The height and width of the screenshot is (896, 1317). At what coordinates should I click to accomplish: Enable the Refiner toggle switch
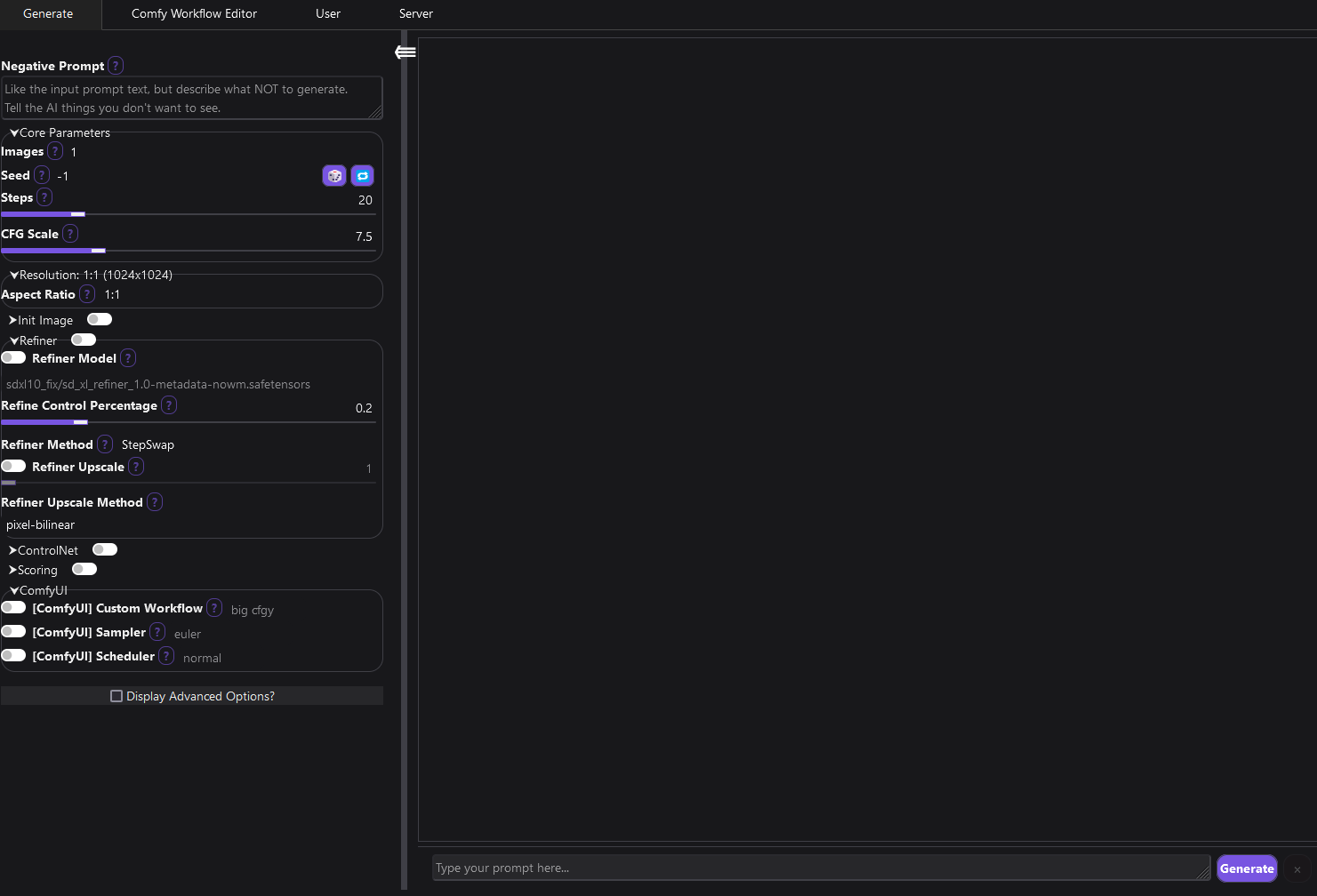tap(83, 339)
